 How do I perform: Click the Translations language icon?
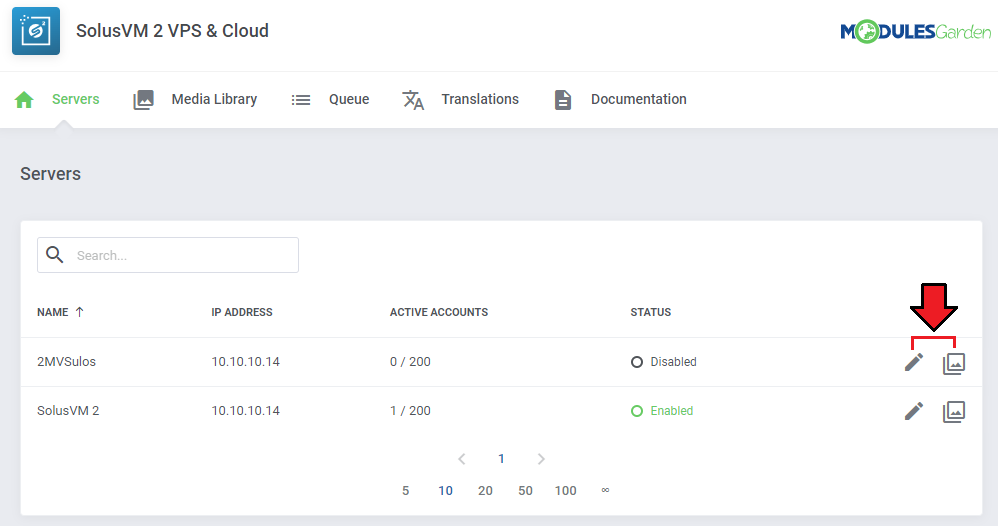click(413, 100)
